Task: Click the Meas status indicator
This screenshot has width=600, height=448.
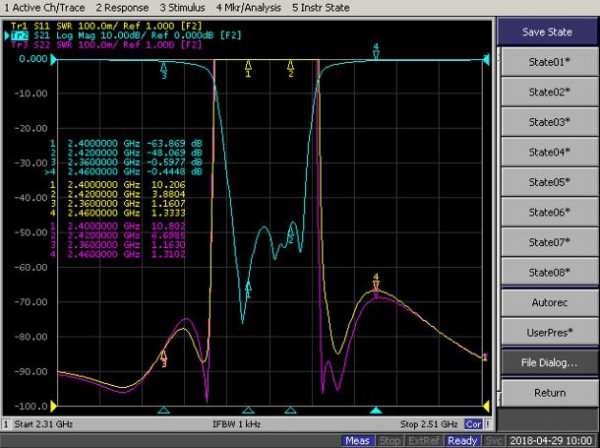Action: coord(357,441)
